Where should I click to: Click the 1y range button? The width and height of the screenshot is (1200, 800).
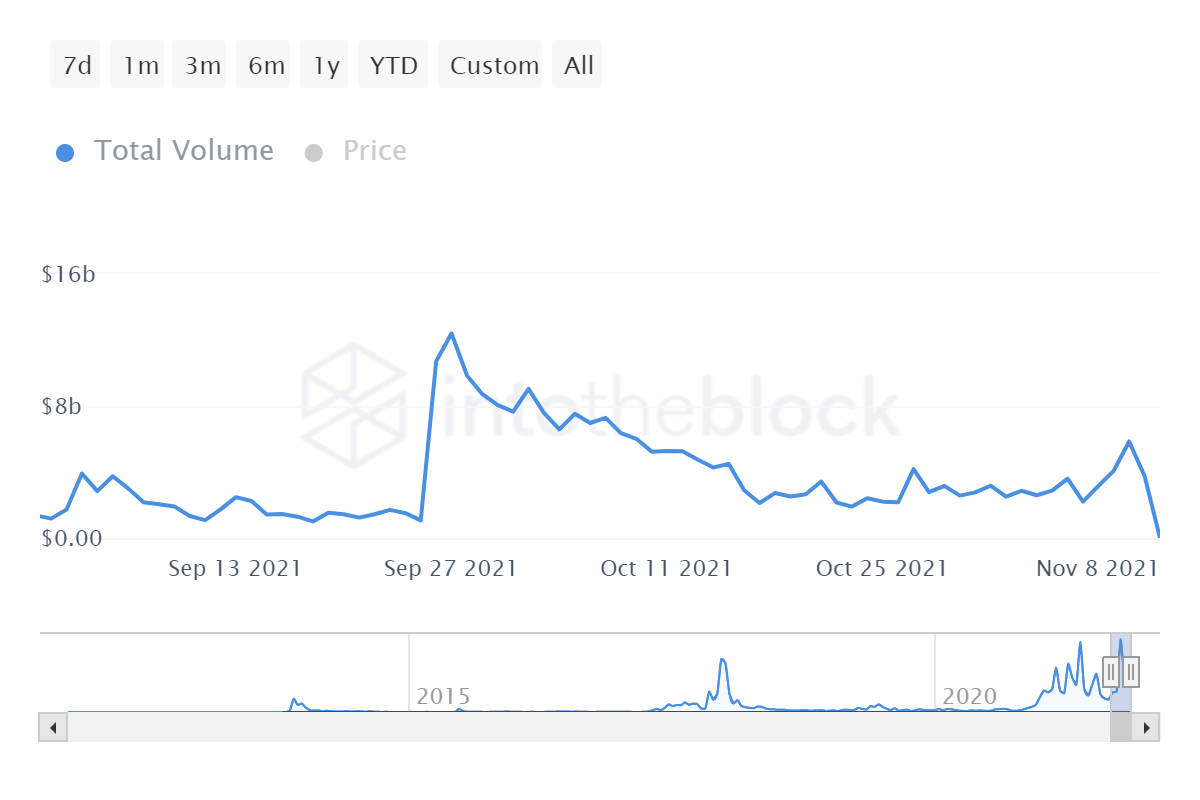pyautogui.click(x=324, y=64)
